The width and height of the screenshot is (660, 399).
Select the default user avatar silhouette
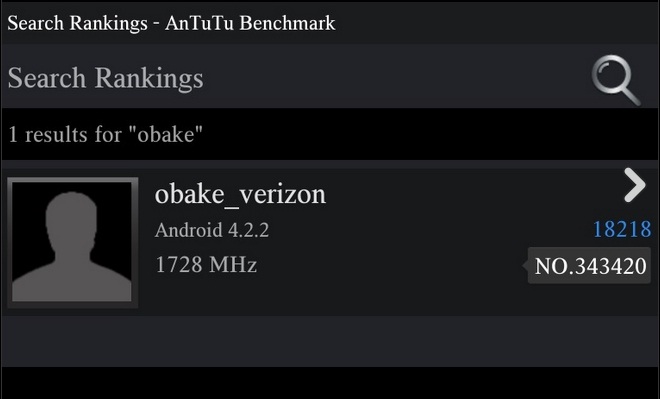click(x=72, y=243)
